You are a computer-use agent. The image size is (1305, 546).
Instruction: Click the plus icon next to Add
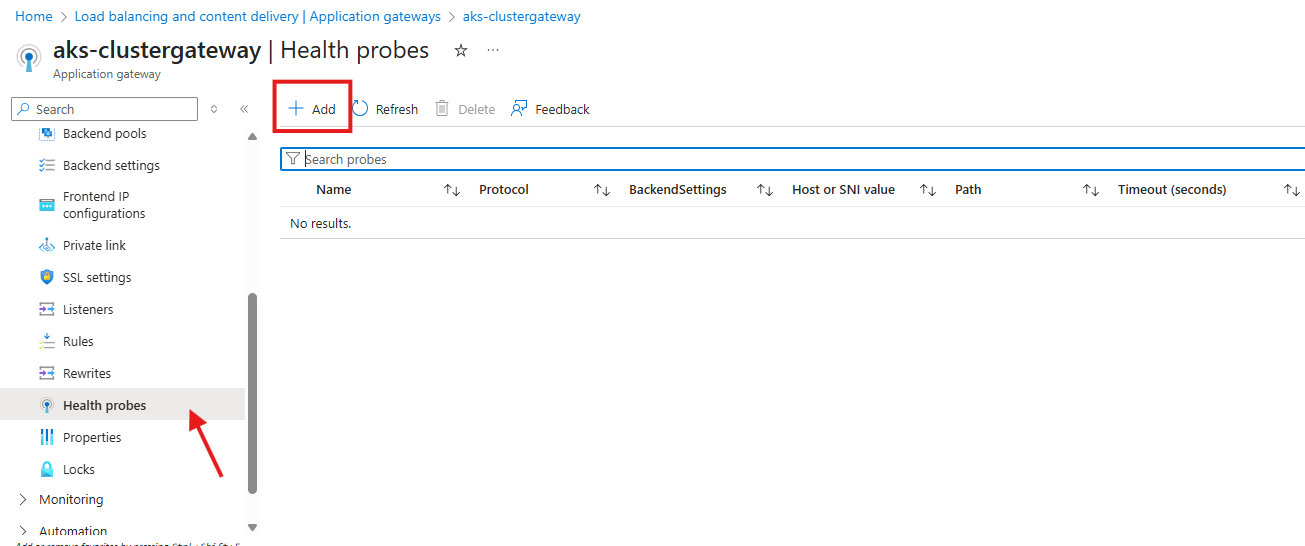[296, 109]
